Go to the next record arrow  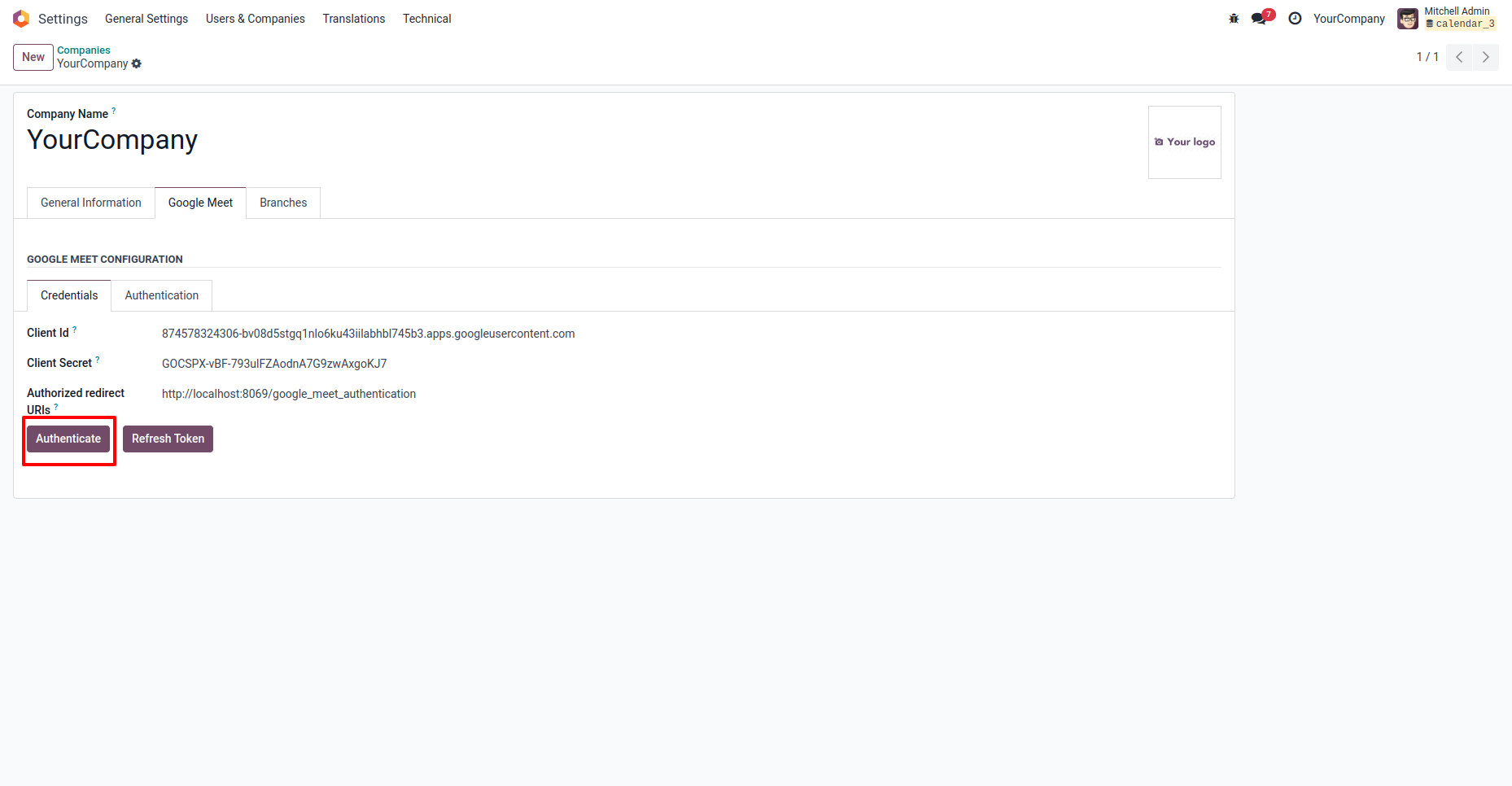coord(1486,57)
